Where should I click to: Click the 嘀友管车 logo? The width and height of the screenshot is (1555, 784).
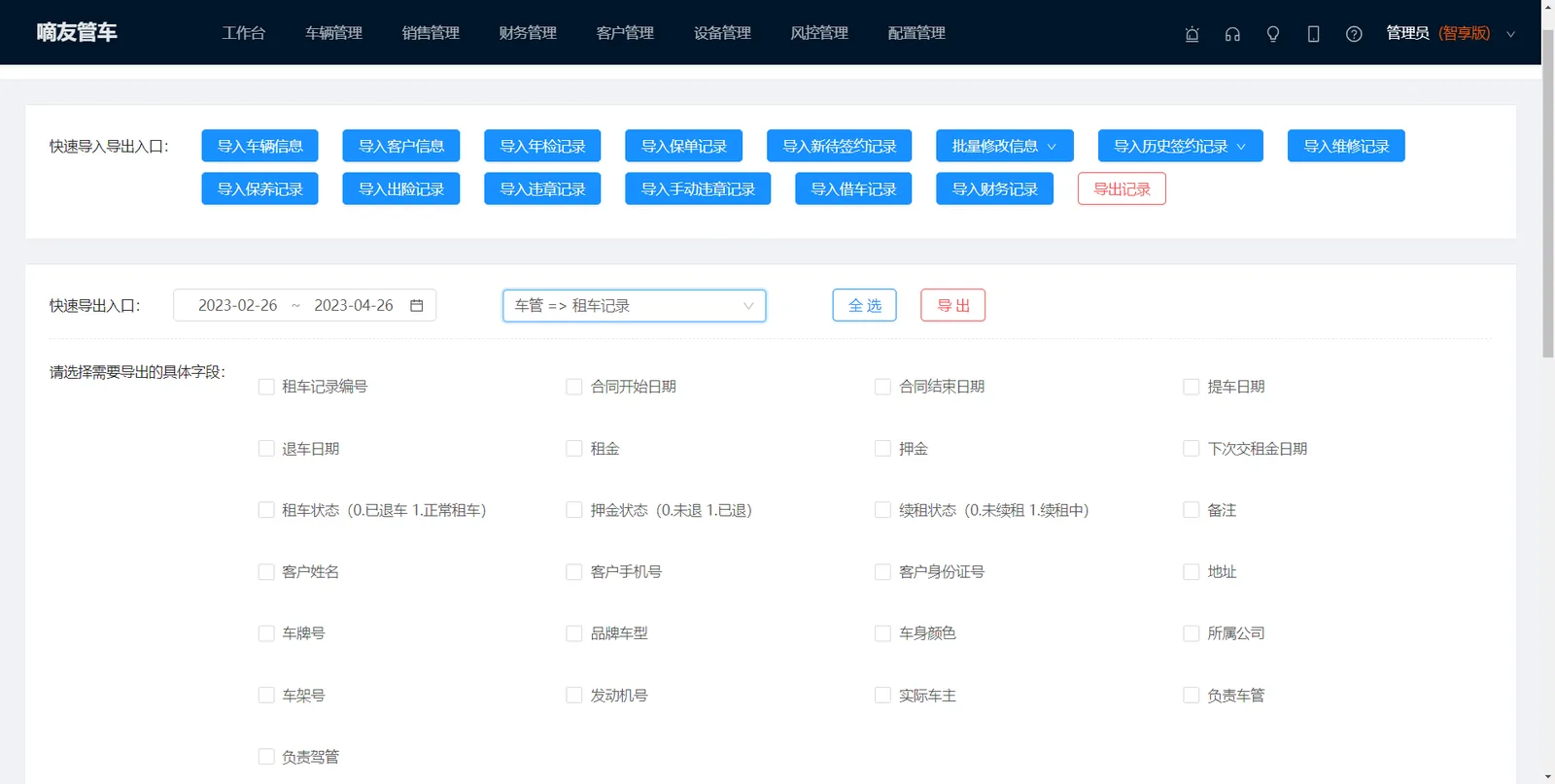click(77, 32)
